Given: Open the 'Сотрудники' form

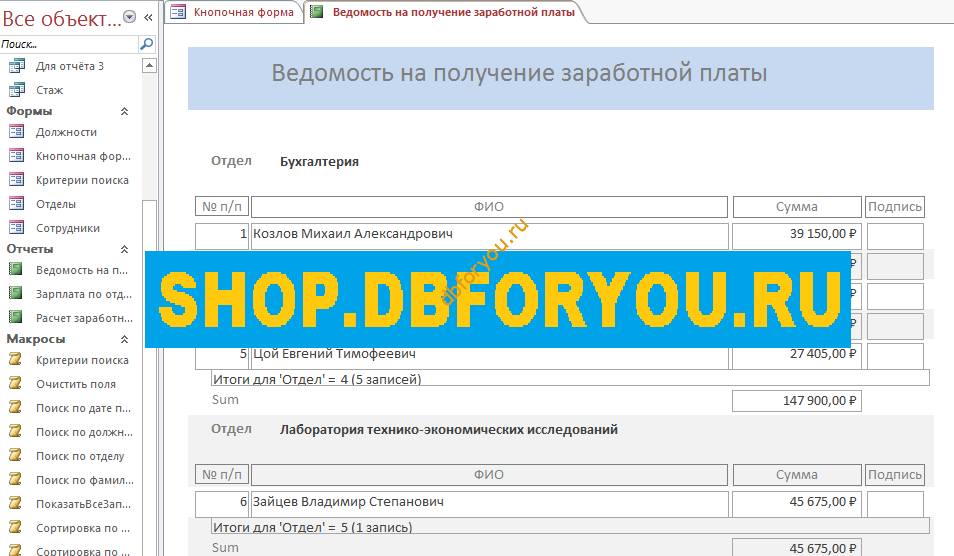Looking at the screenshot, I should tap(68, 228).
